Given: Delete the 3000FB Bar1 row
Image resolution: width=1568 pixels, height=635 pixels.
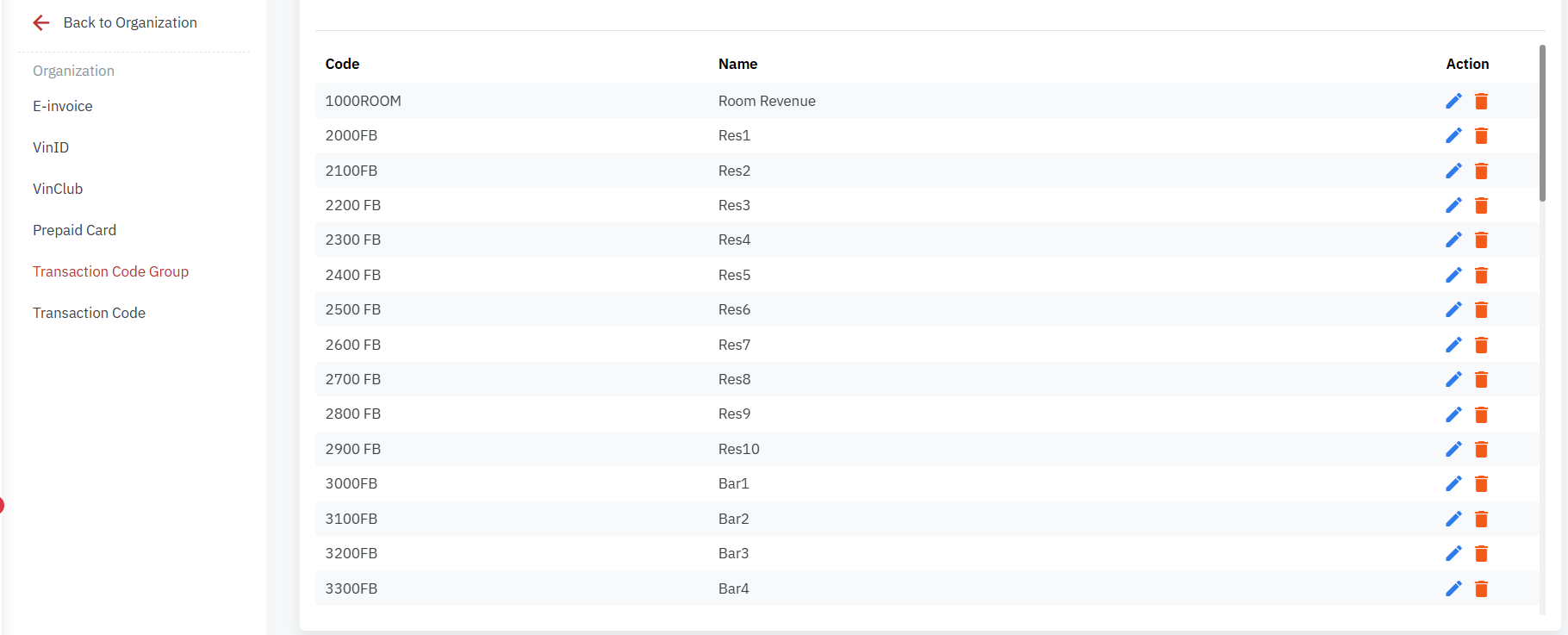Looking at the screenshot, I should coord(1481,484).
